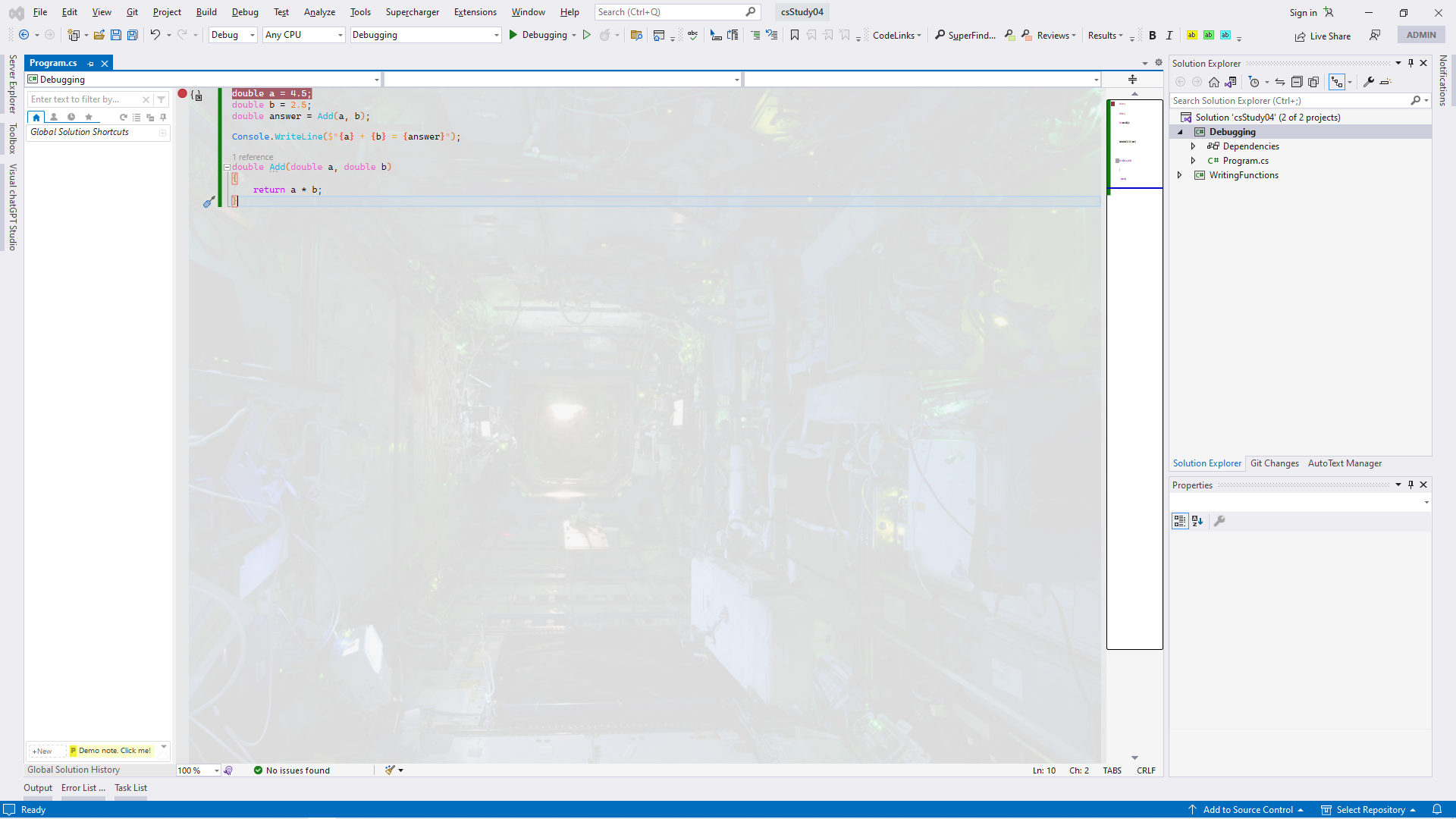Click the Undo arrow icon

point(155,35)
